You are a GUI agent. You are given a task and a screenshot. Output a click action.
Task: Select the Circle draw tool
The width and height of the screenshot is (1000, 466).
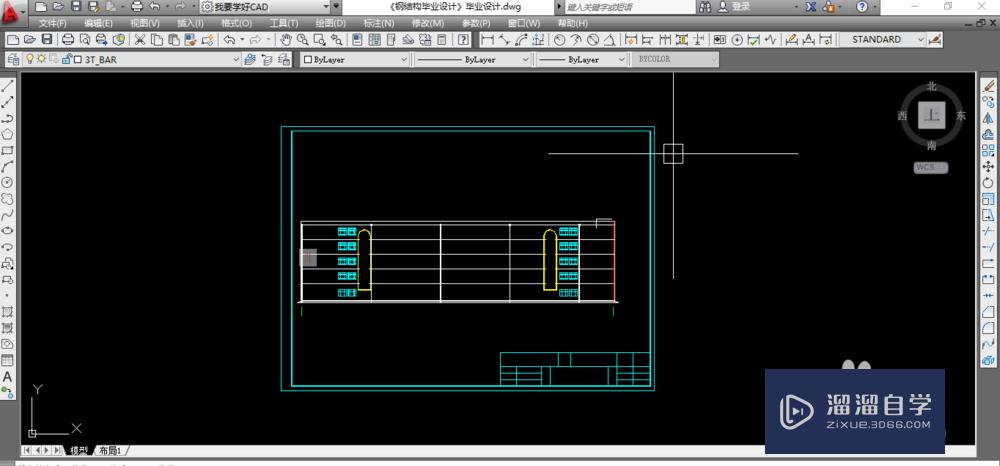click(8, 182)
